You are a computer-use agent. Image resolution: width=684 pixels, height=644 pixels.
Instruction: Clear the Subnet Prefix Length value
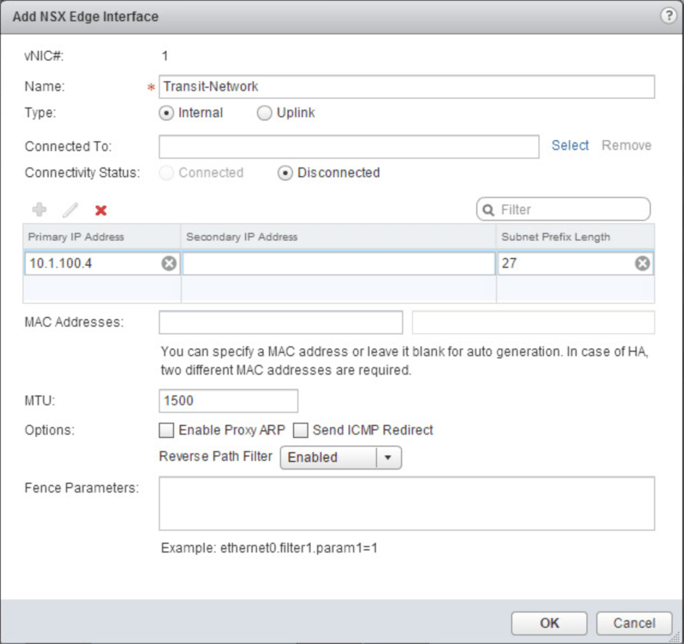[642, 264]
